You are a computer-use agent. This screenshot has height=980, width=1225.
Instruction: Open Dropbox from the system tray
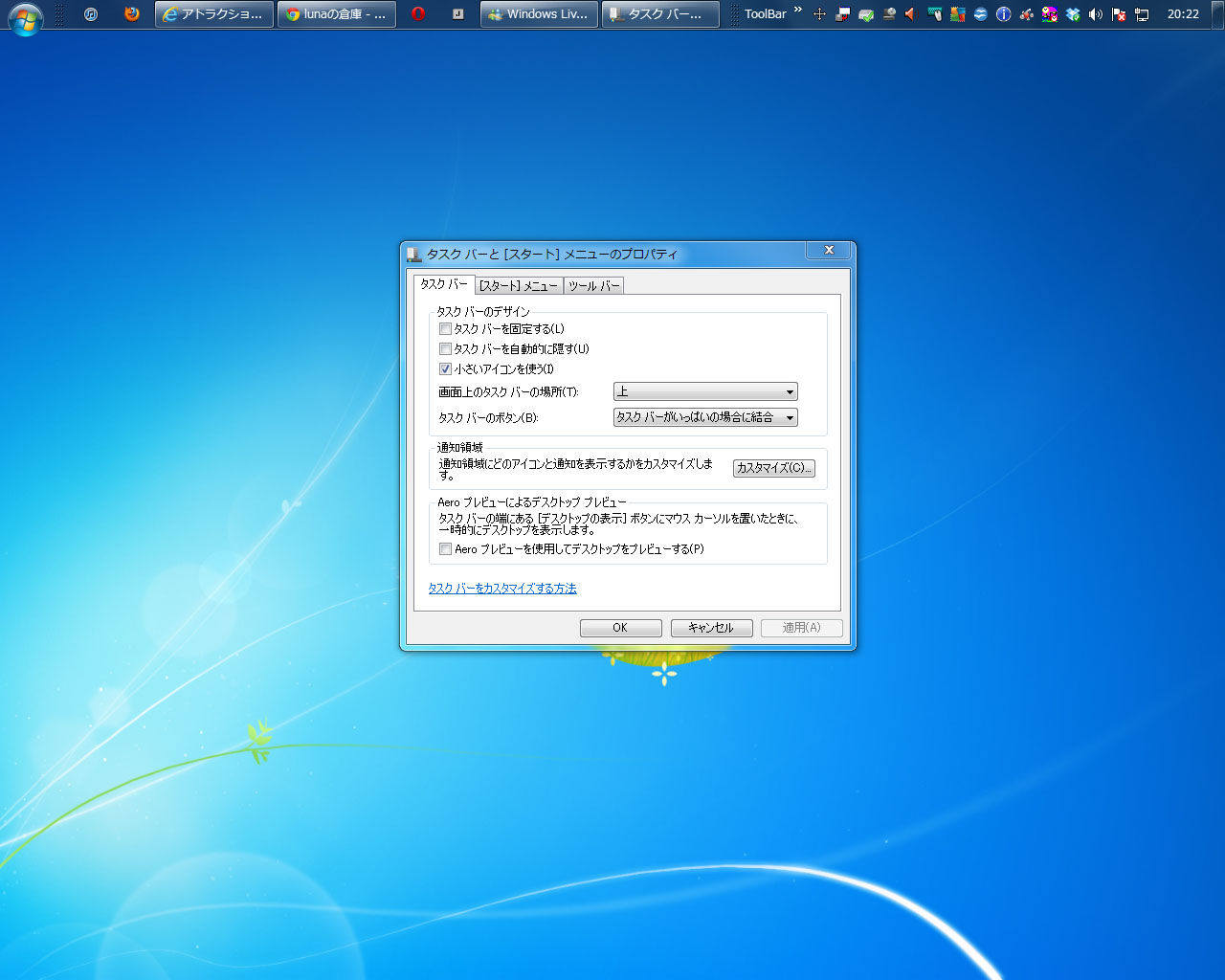pyautogui.click(x=1073, y=14)
